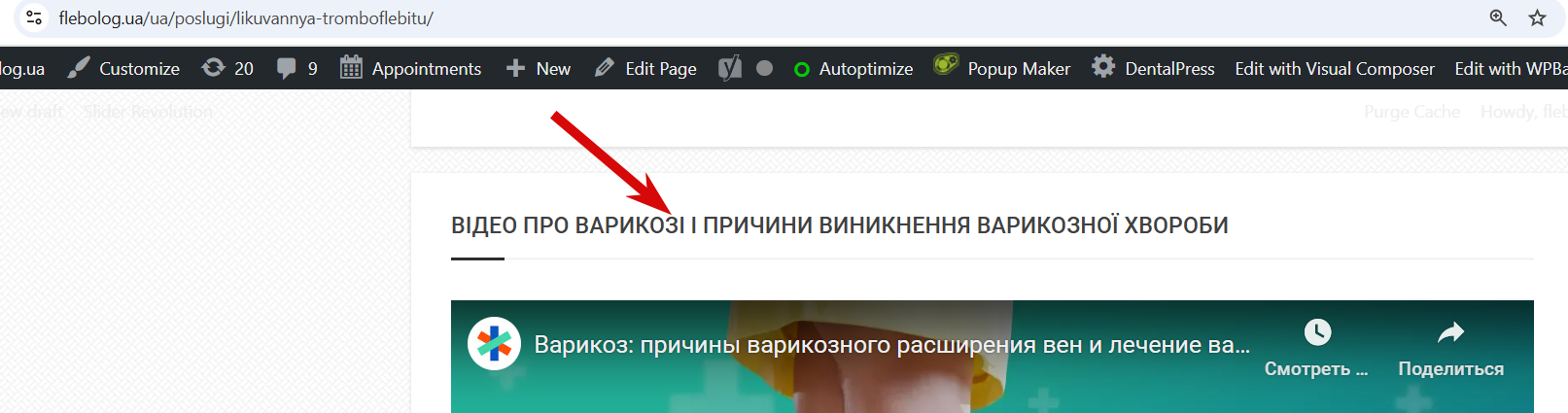Click the DentalPress gear icon

point(1103,67)
